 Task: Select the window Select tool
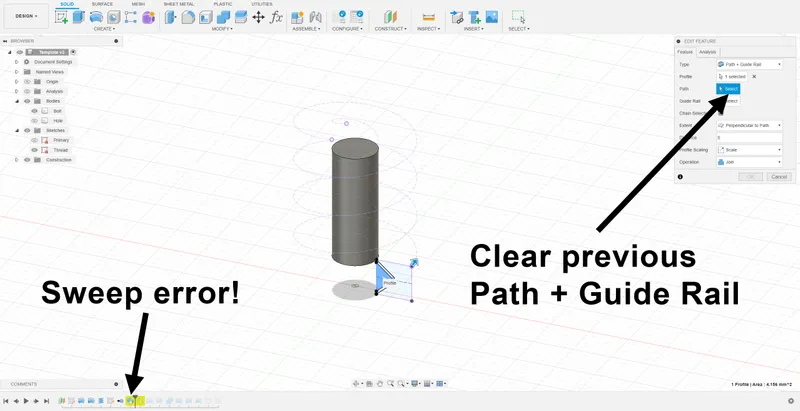coord(518,17)
